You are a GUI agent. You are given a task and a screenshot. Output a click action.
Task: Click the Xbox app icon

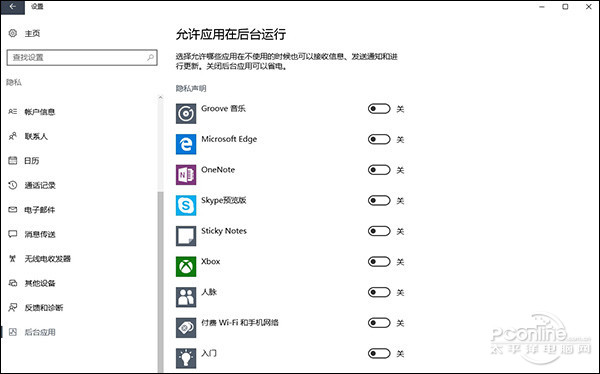tap(186, 267)
